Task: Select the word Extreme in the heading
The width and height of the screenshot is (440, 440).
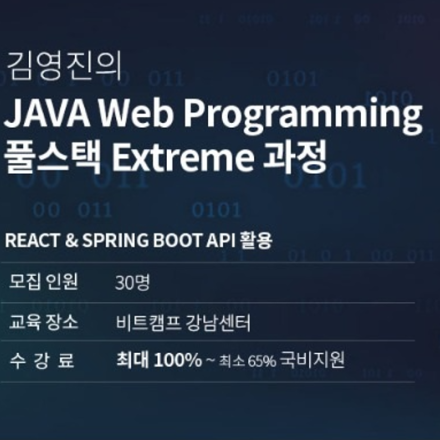Action: [183, 157]
